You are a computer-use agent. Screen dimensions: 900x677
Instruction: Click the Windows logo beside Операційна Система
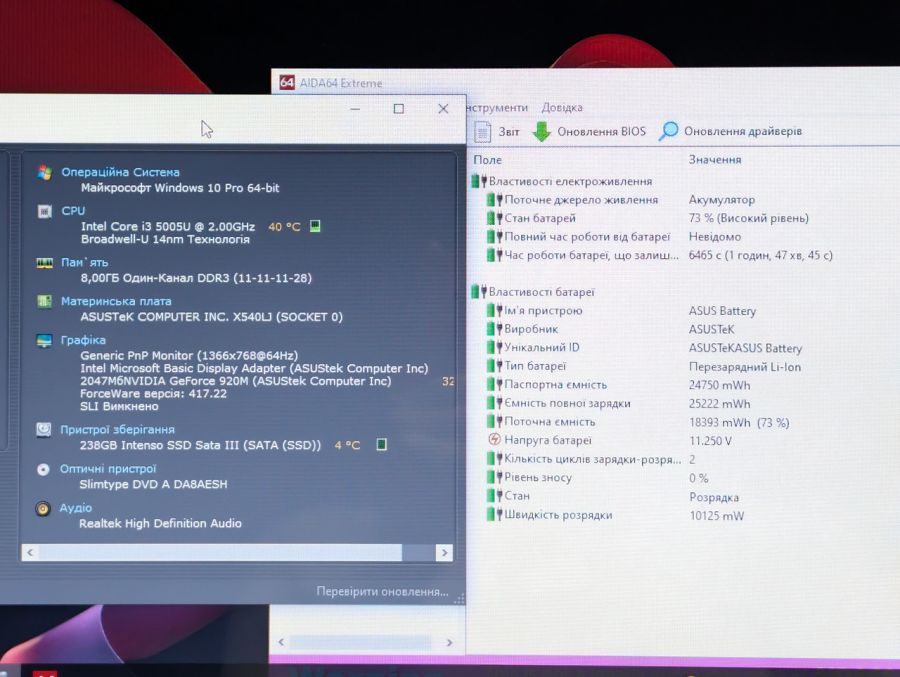point(44,172)
